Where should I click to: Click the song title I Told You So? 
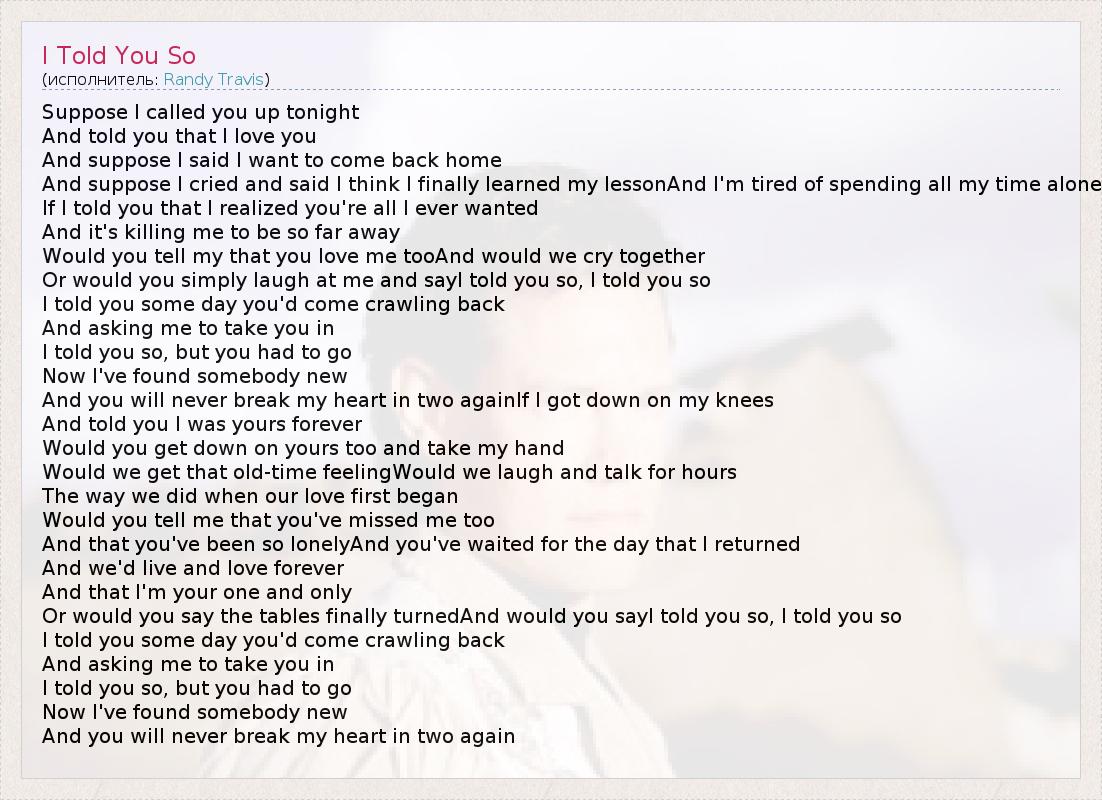point(119,55)
